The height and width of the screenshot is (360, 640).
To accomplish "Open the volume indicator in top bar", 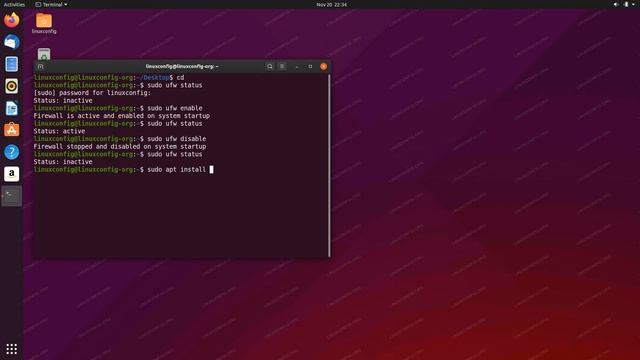I will [x=616, y=4].
